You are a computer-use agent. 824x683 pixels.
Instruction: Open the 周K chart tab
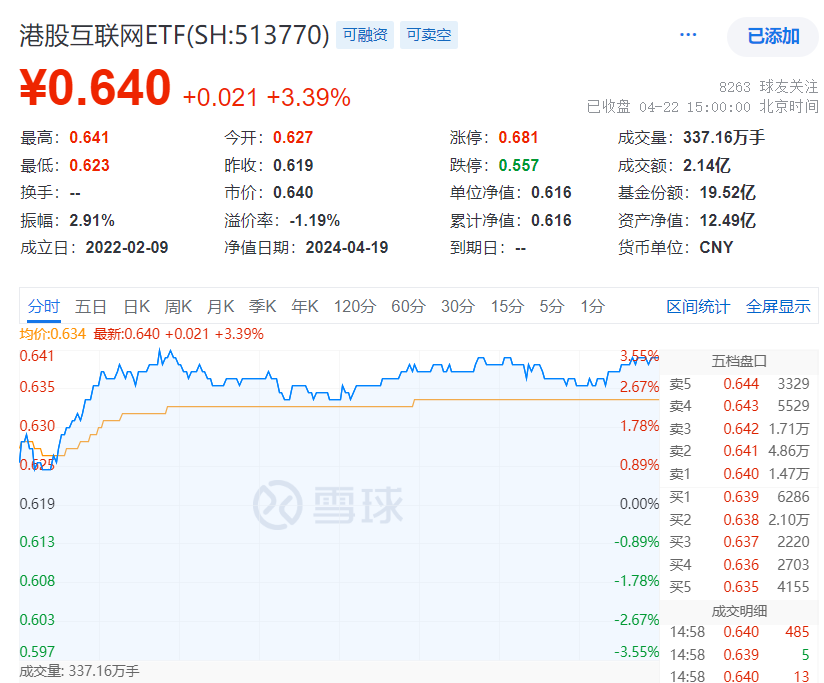[x=178, y=306]
